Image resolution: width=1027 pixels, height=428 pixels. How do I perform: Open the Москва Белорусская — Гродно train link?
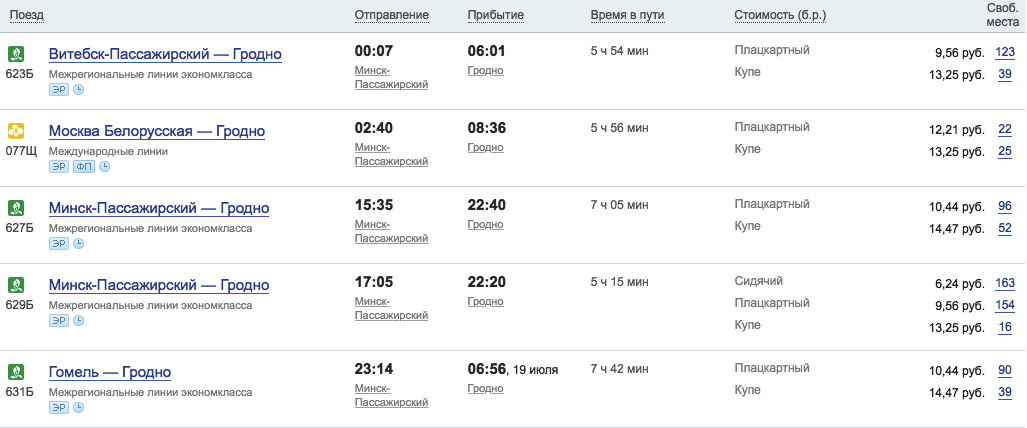(x=156, y=131)
